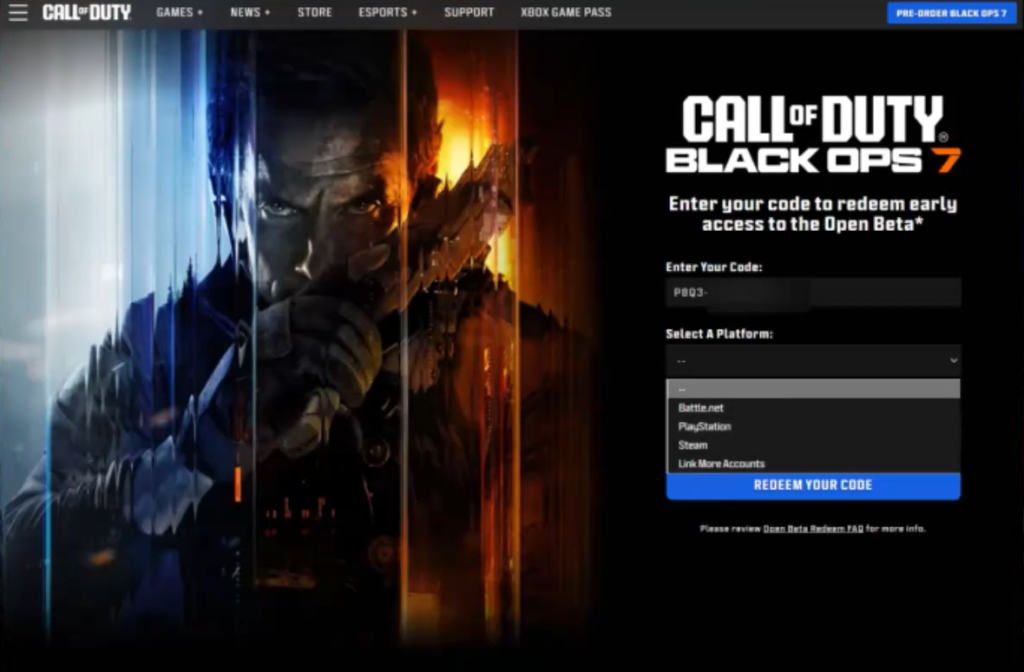Expand the News menu

(250, 13)
